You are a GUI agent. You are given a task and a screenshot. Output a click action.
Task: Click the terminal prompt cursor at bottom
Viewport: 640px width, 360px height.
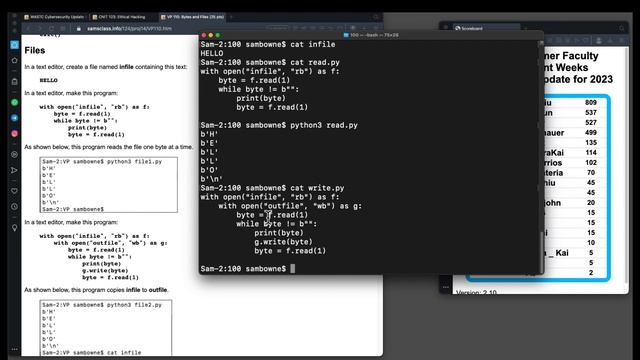tap(292, 269)
